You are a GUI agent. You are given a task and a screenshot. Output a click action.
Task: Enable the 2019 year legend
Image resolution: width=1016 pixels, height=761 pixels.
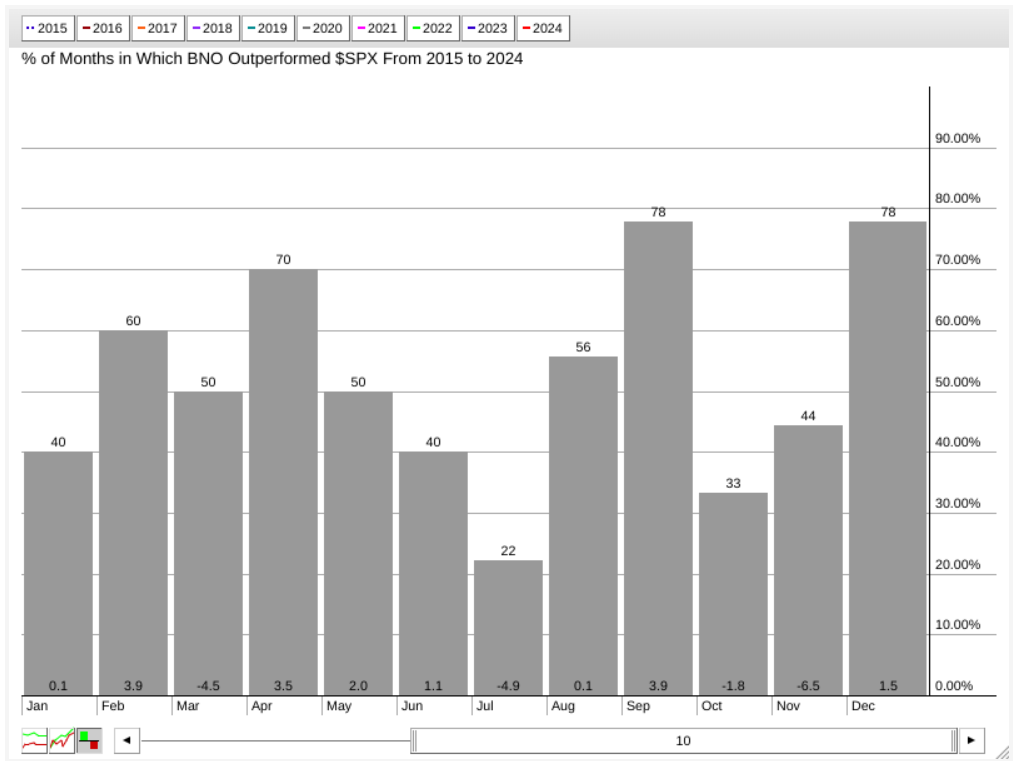tap(267, 28)
